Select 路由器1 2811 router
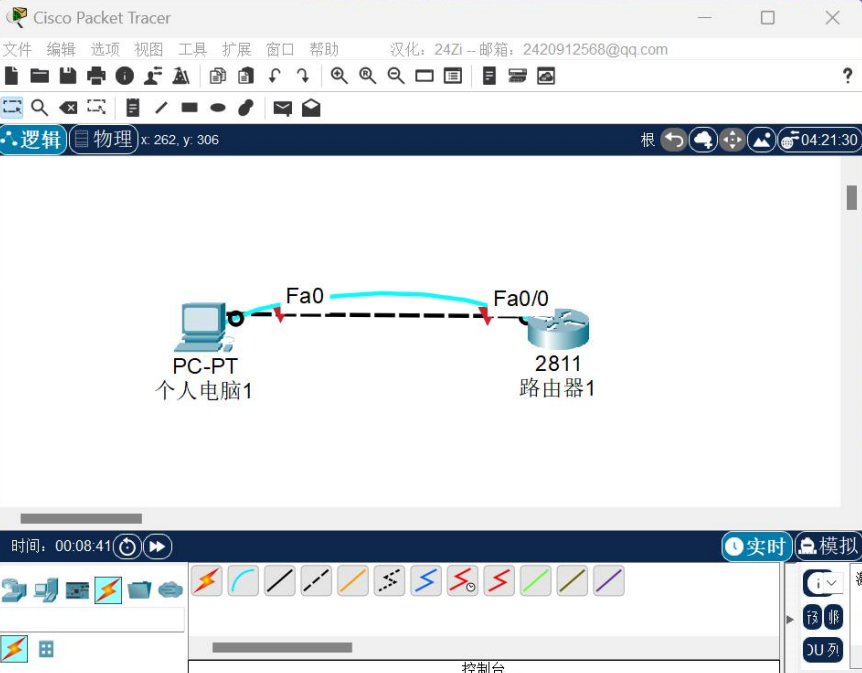The height and width of the screenshot is (673, 862). tap(558, 329)
